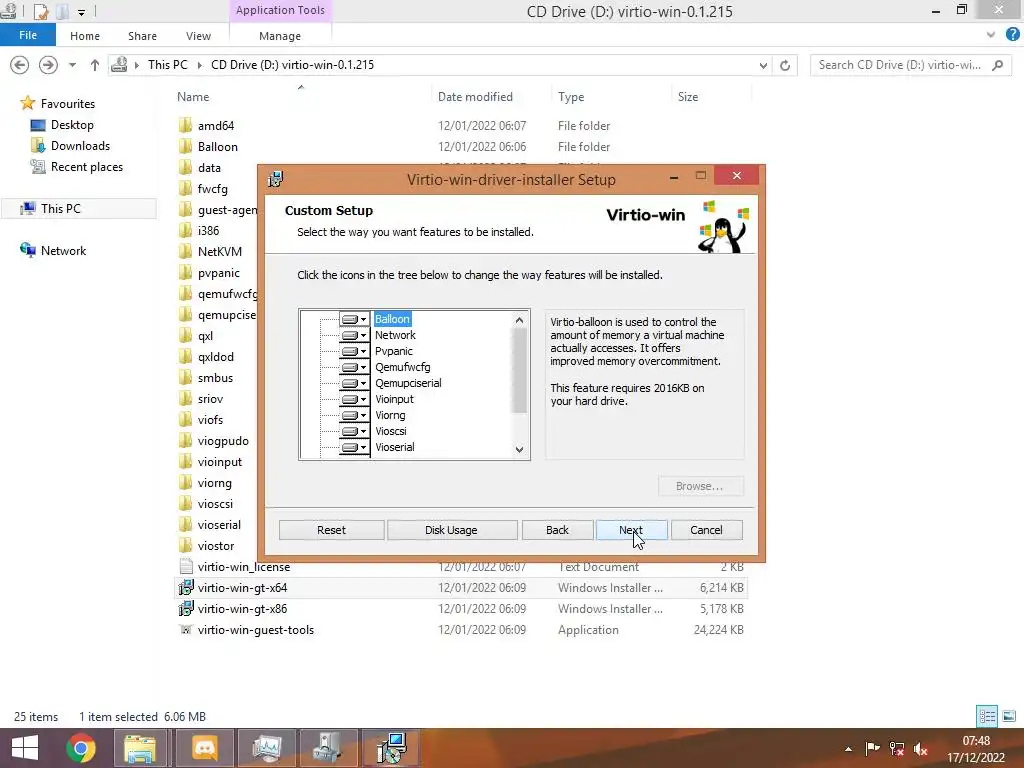Open Explorer Help icon
Image resolution: width=1024 pixels, height=768 pixels.
pos(1012,35)
